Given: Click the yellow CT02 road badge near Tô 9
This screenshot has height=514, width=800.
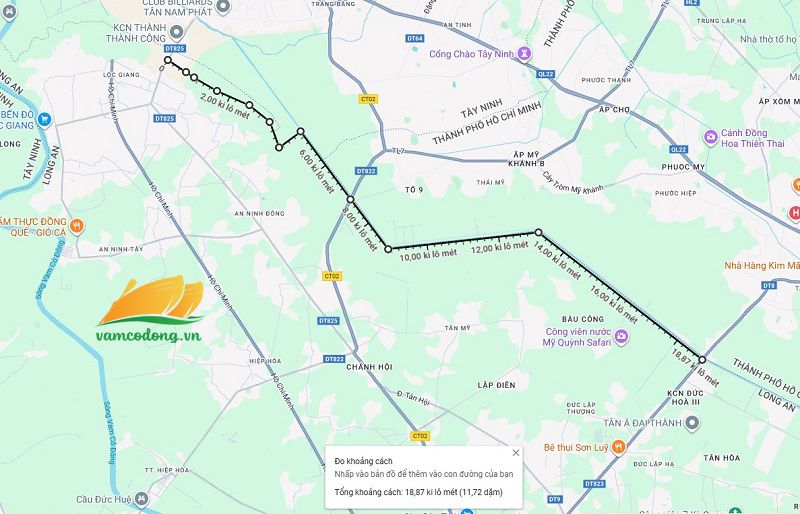Looking at the screenshot, I should click(x=368, y=99).
